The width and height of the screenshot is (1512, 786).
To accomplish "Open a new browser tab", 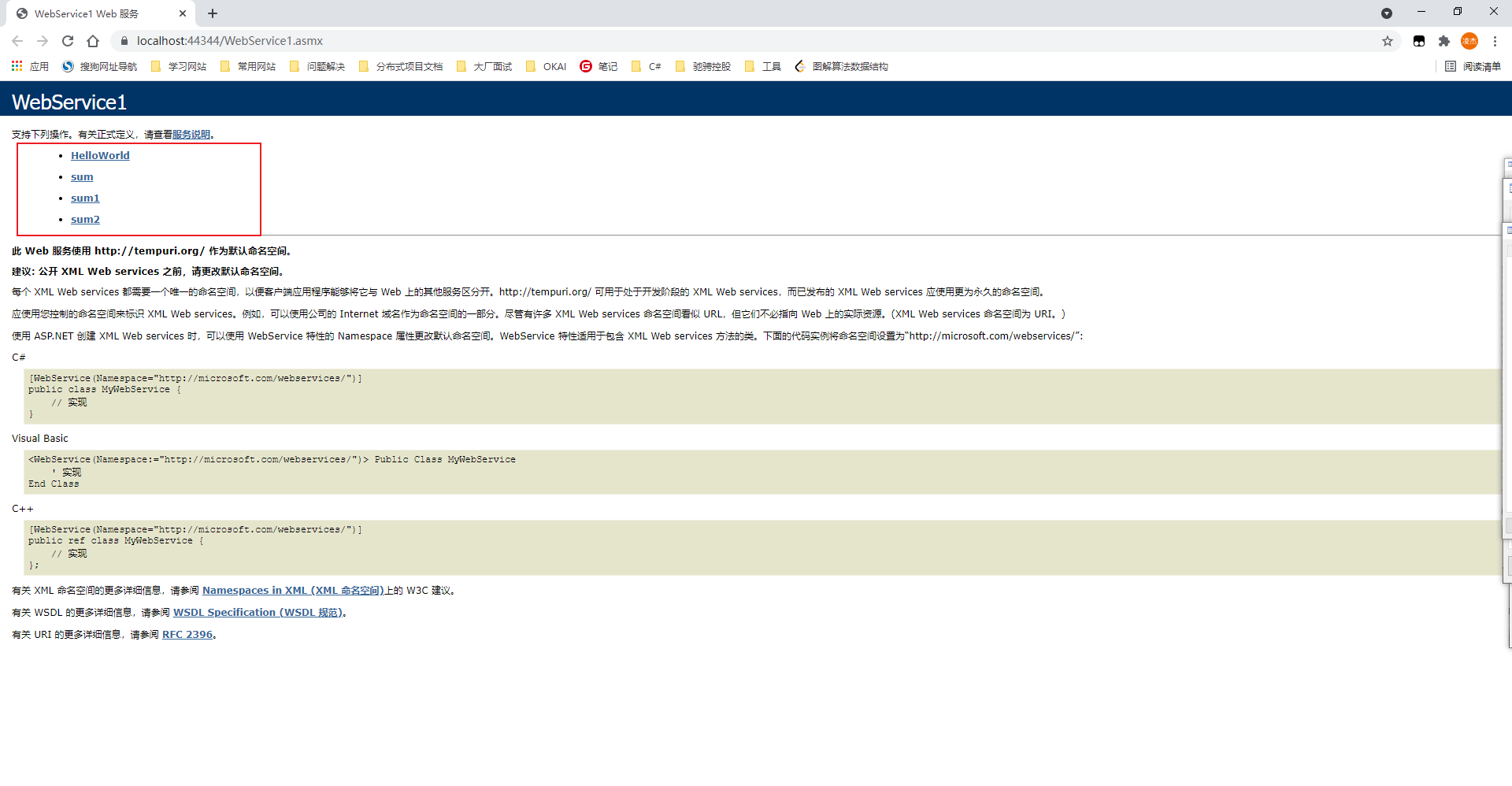I will coord(213,13).
